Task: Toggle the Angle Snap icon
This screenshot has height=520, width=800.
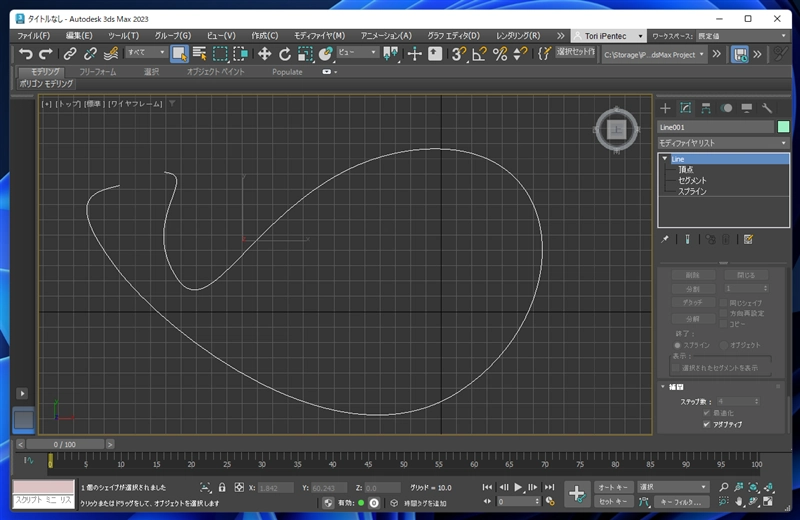Action: click(x=479, y=54)
